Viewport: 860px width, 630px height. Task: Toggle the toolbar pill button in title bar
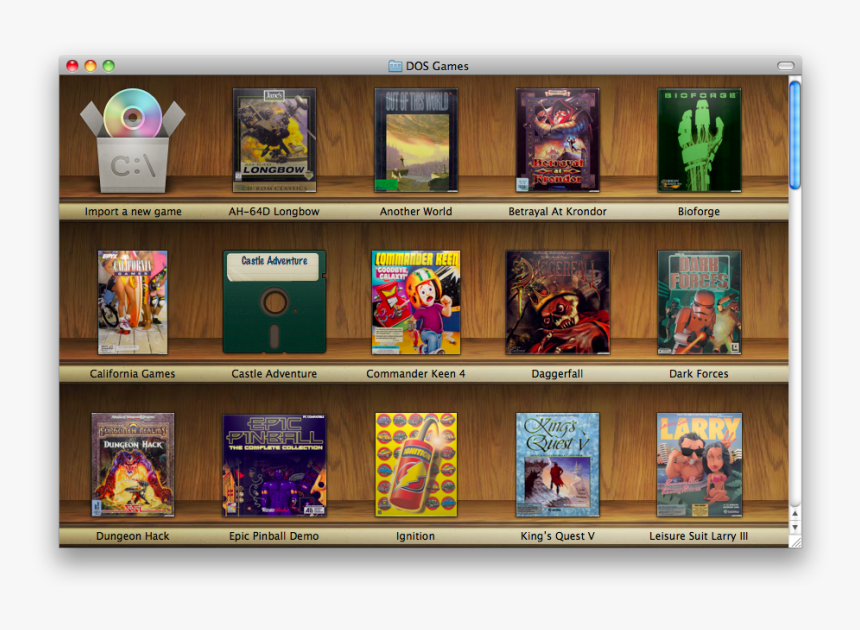(785, 66)
